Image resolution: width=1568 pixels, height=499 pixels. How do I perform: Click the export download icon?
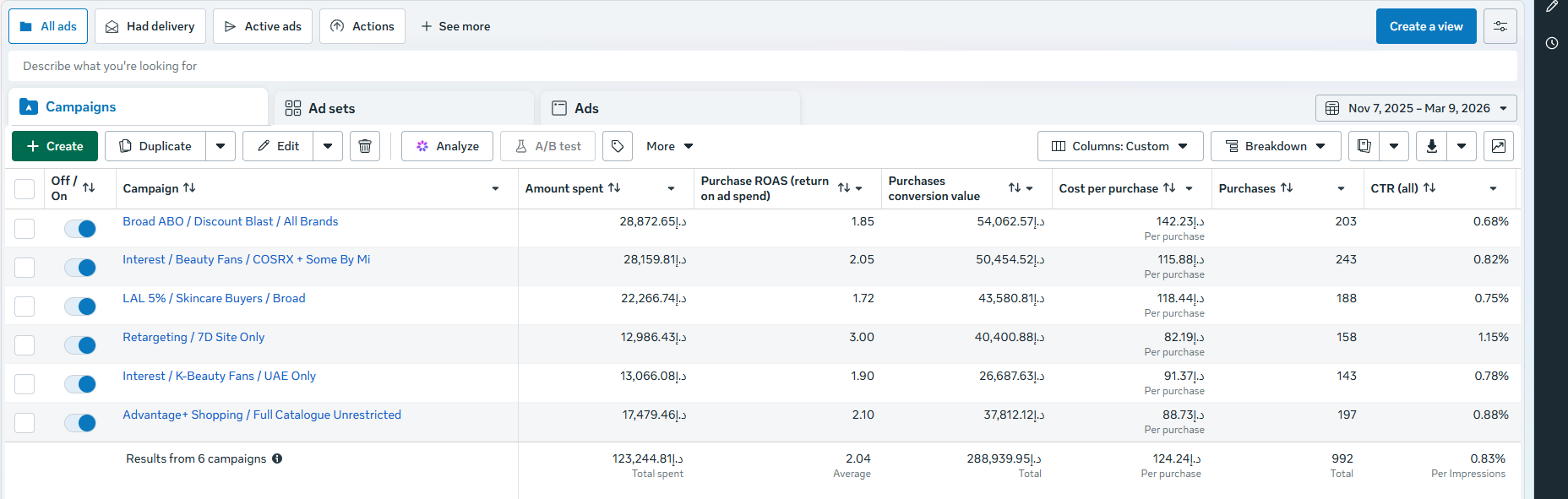tap(1431, 146)
